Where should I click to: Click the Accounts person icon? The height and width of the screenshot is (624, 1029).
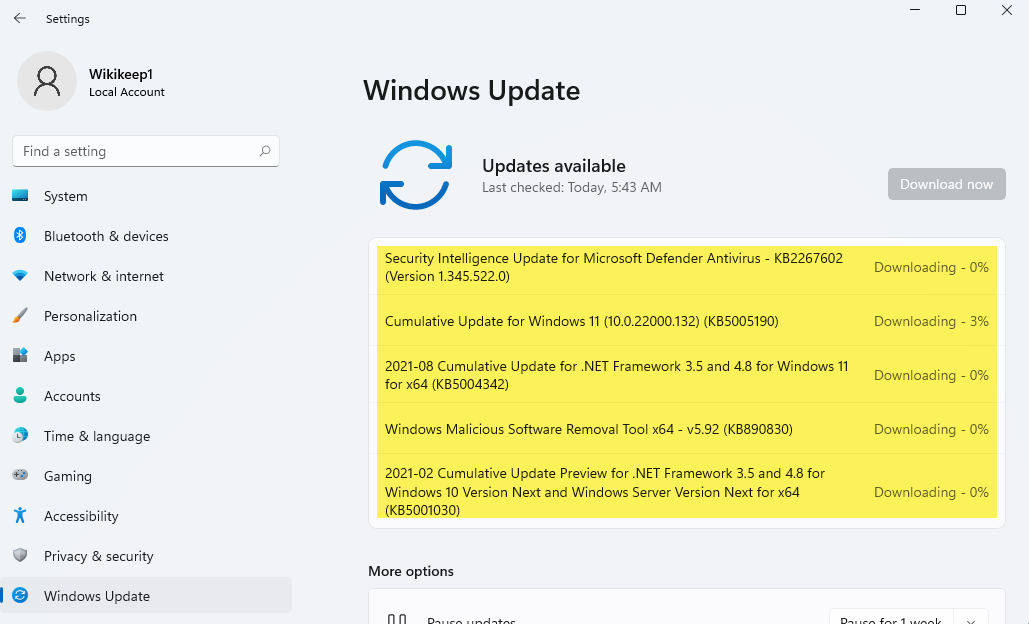20,395
